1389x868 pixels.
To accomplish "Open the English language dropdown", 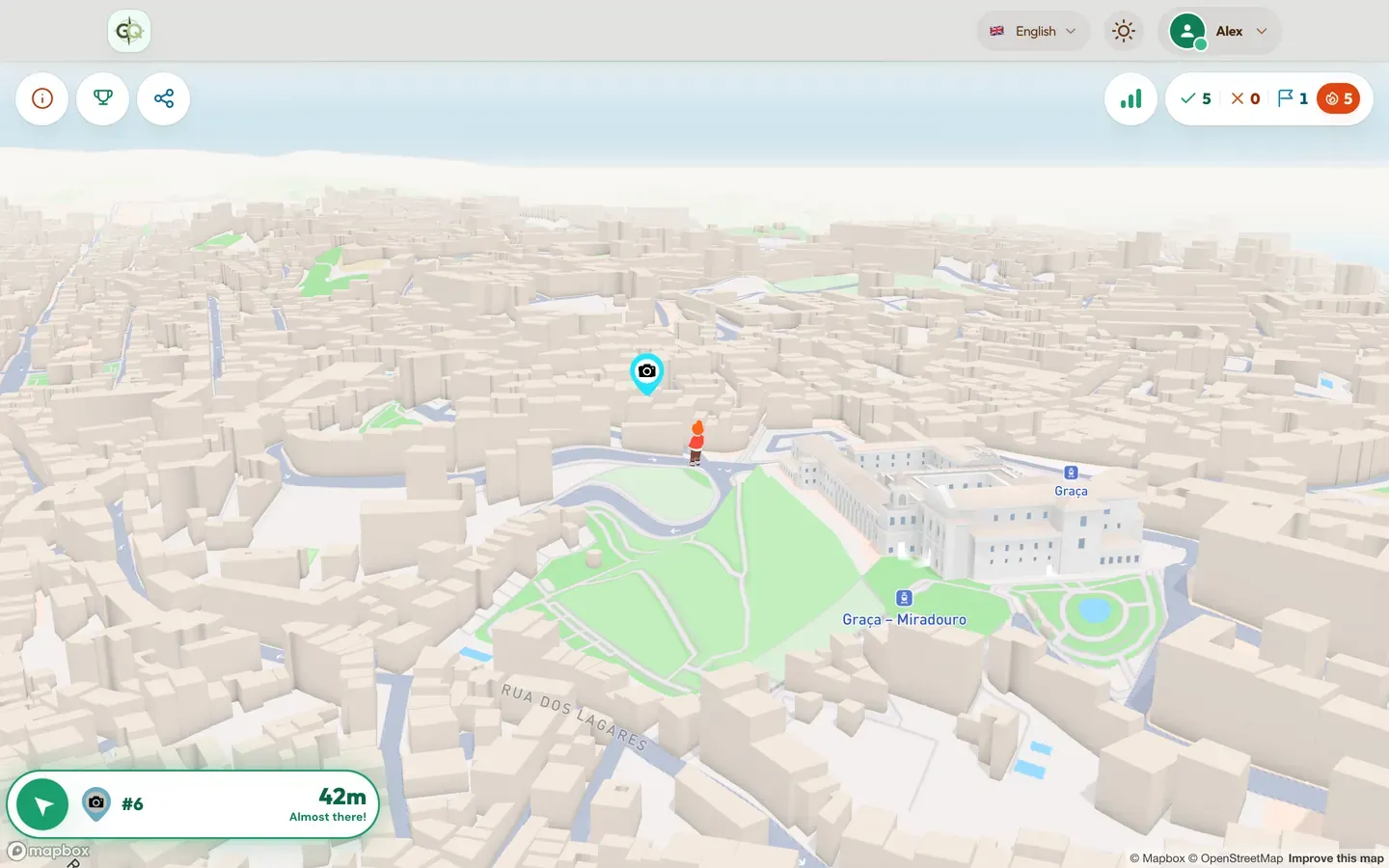I will [x=1033, y=31].
